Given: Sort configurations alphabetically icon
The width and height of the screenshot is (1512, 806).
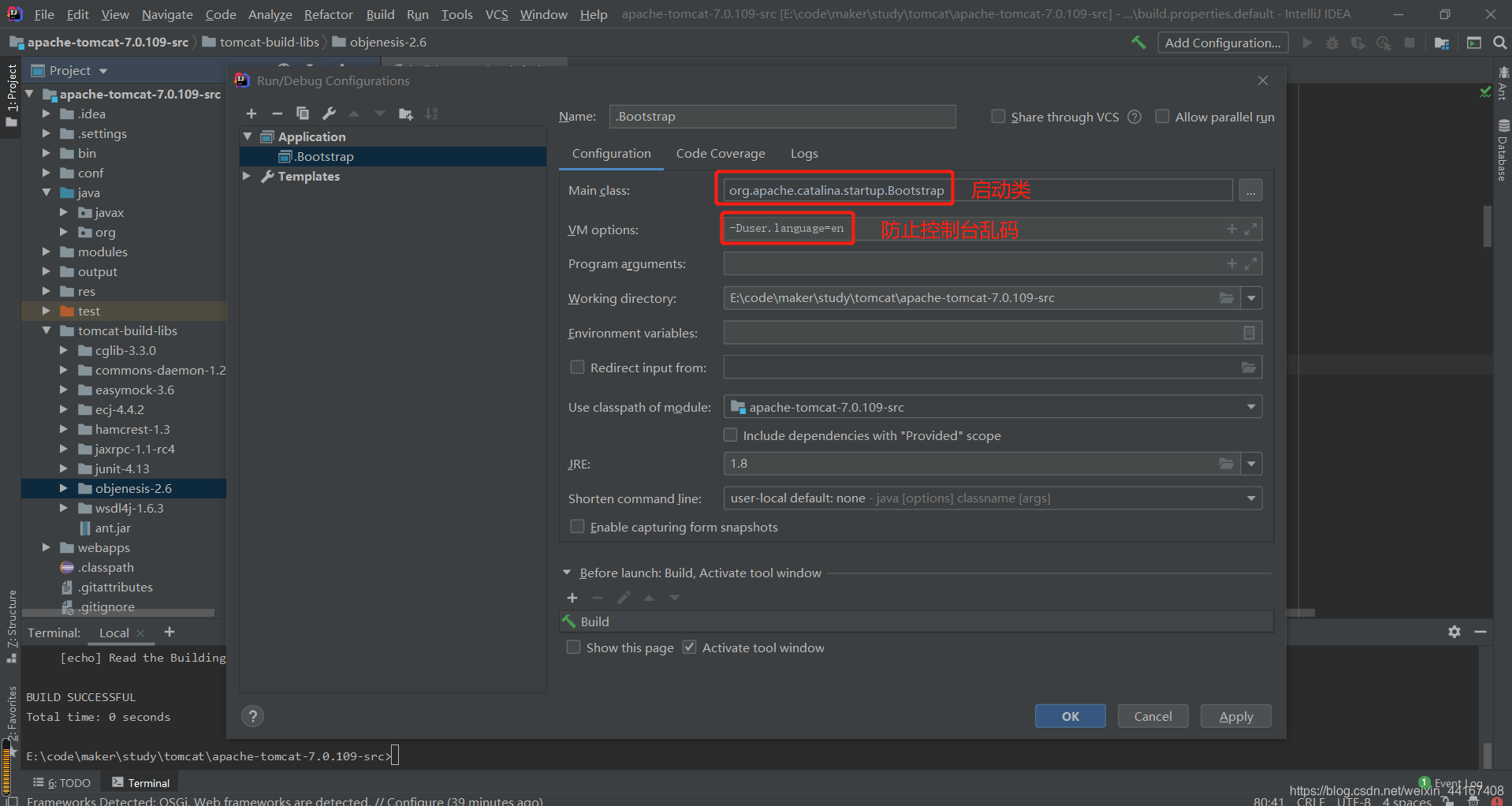Looking at the screenshot, I should point(431,114).
